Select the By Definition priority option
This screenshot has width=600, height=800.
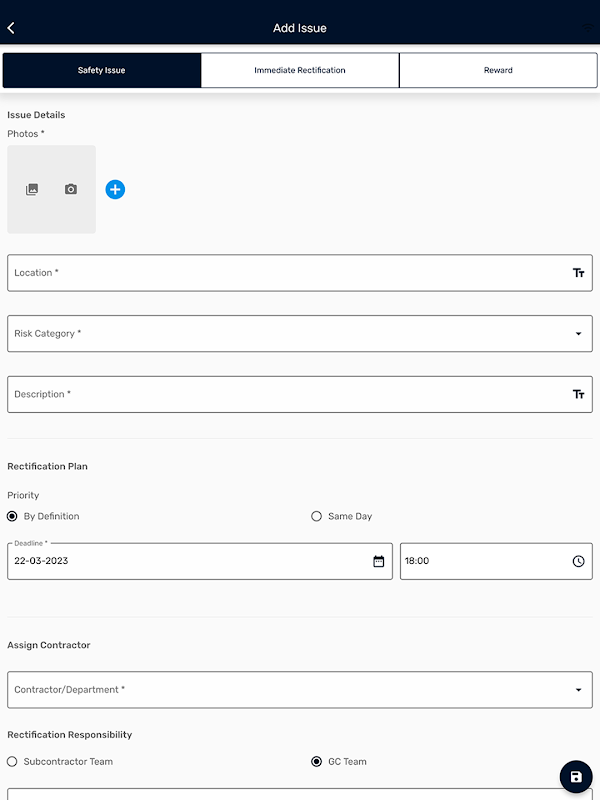pos(12,517)
